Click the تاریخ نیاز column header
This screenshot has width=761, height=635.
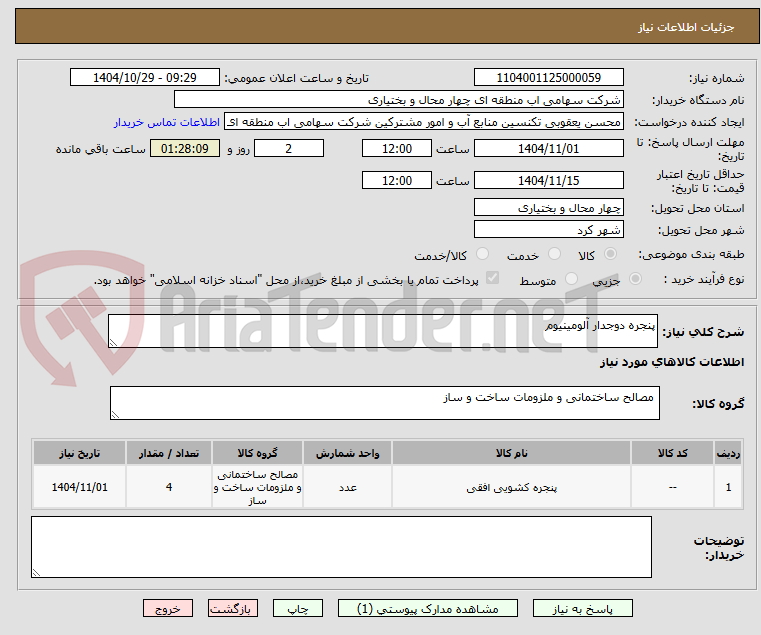pos(80,453)
